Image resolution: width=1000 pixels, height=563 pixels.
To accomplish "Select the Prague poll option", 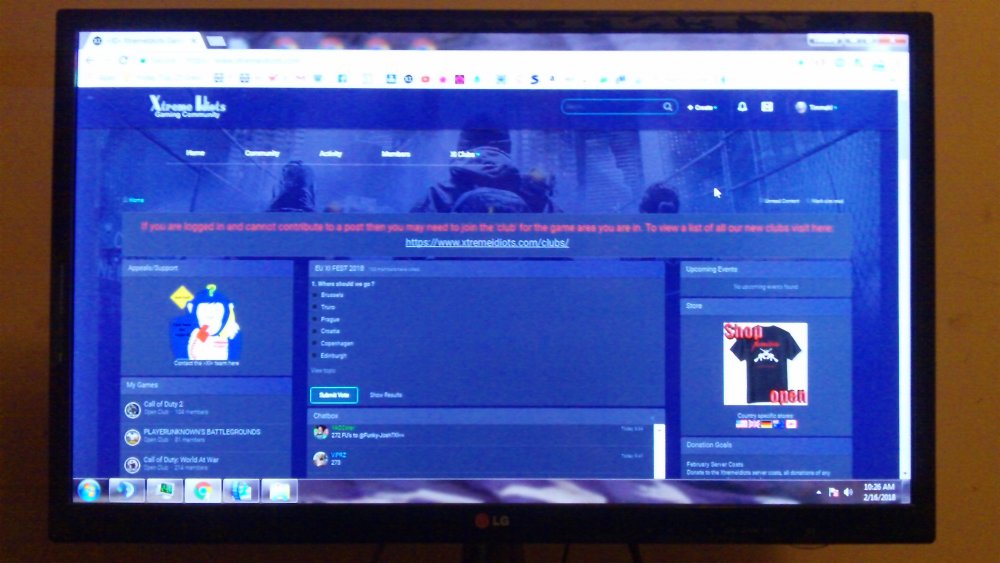I will [316, 319].
